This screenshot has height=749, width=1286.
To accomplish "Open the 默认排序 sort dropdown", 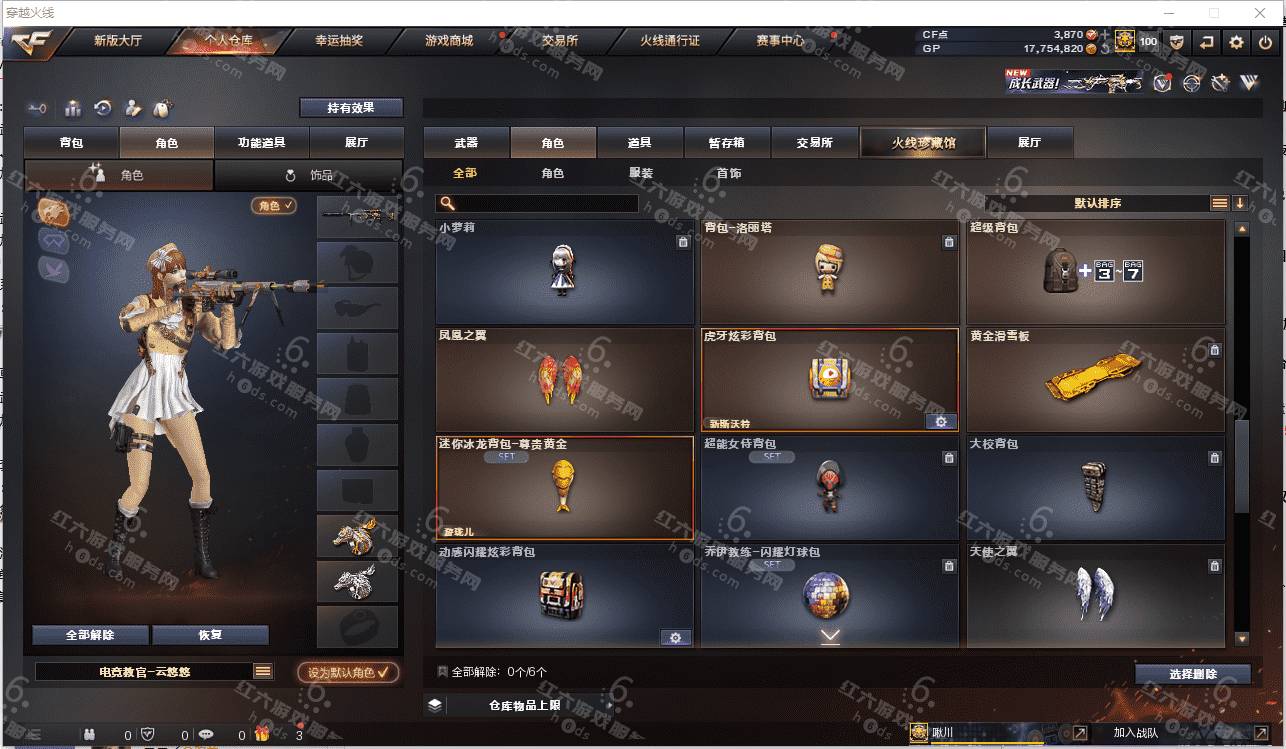I will tap(1097, 203).
